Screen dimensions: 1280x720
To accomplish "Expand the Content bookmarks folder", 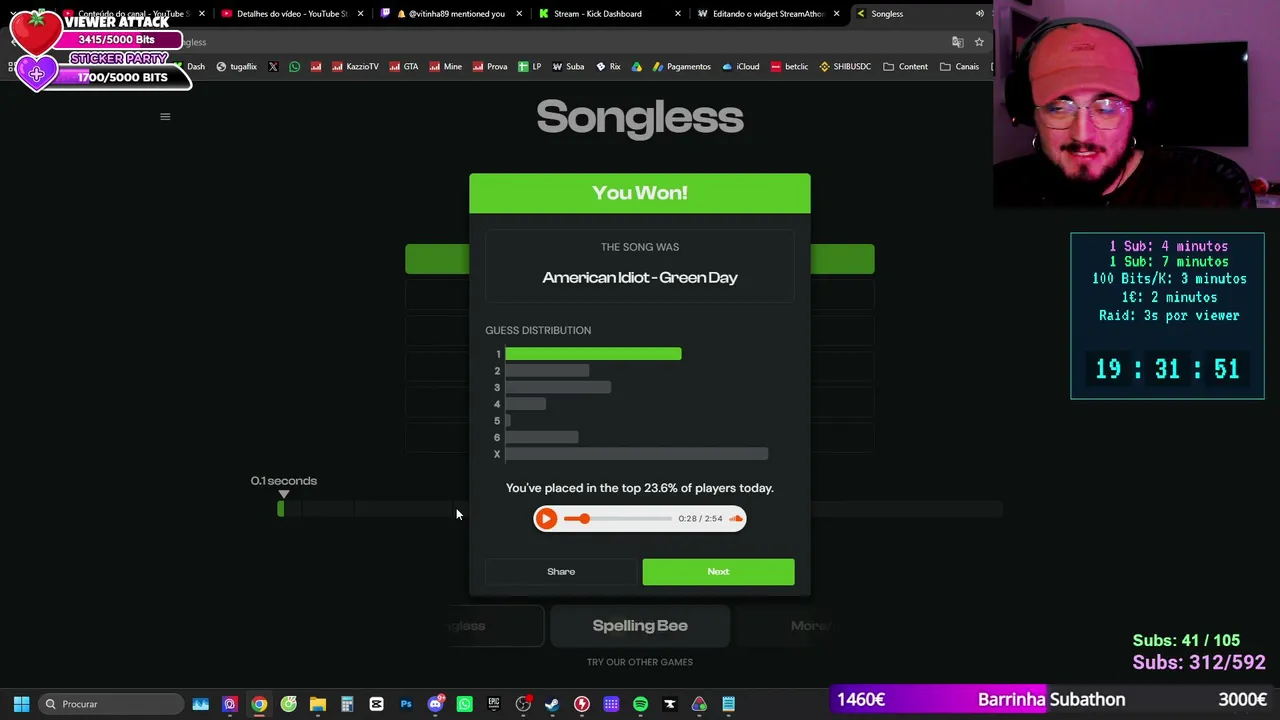I will pos(905,67).
